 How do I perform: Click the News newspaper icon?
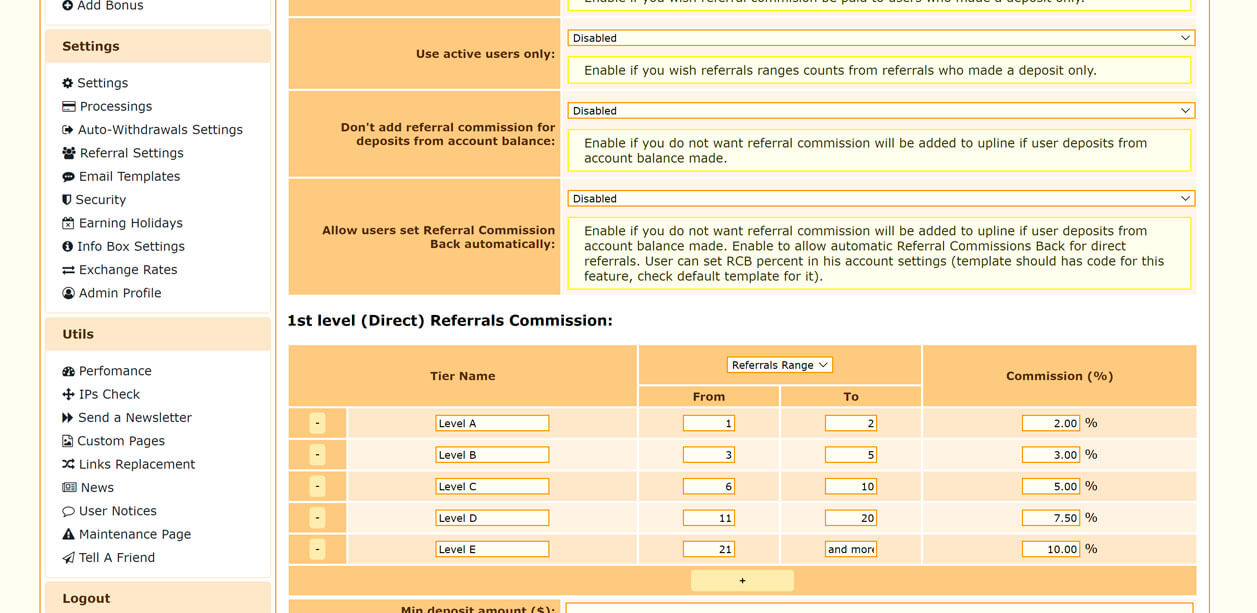click(x=69, y=488)
